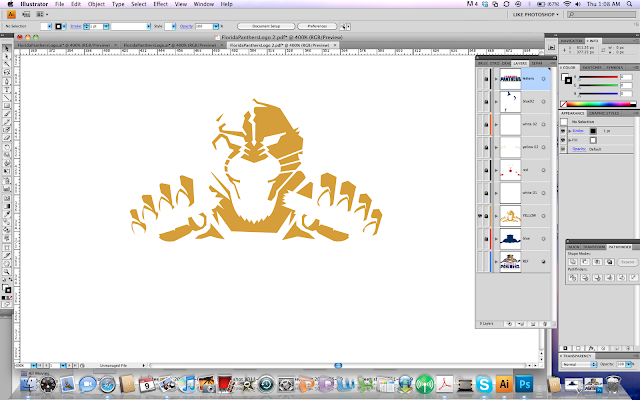Hide the YELLOW layer via eye icon

(x=480, y=216)
